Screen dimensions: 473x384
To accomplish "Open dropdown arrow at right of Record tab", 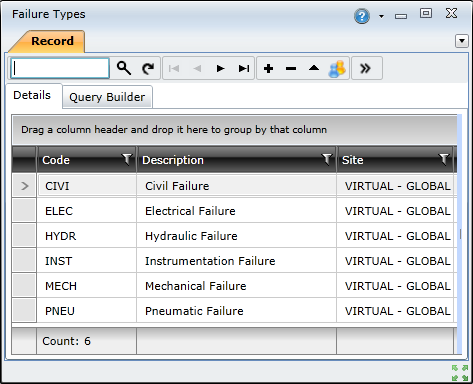I will (x=462, y=41).
